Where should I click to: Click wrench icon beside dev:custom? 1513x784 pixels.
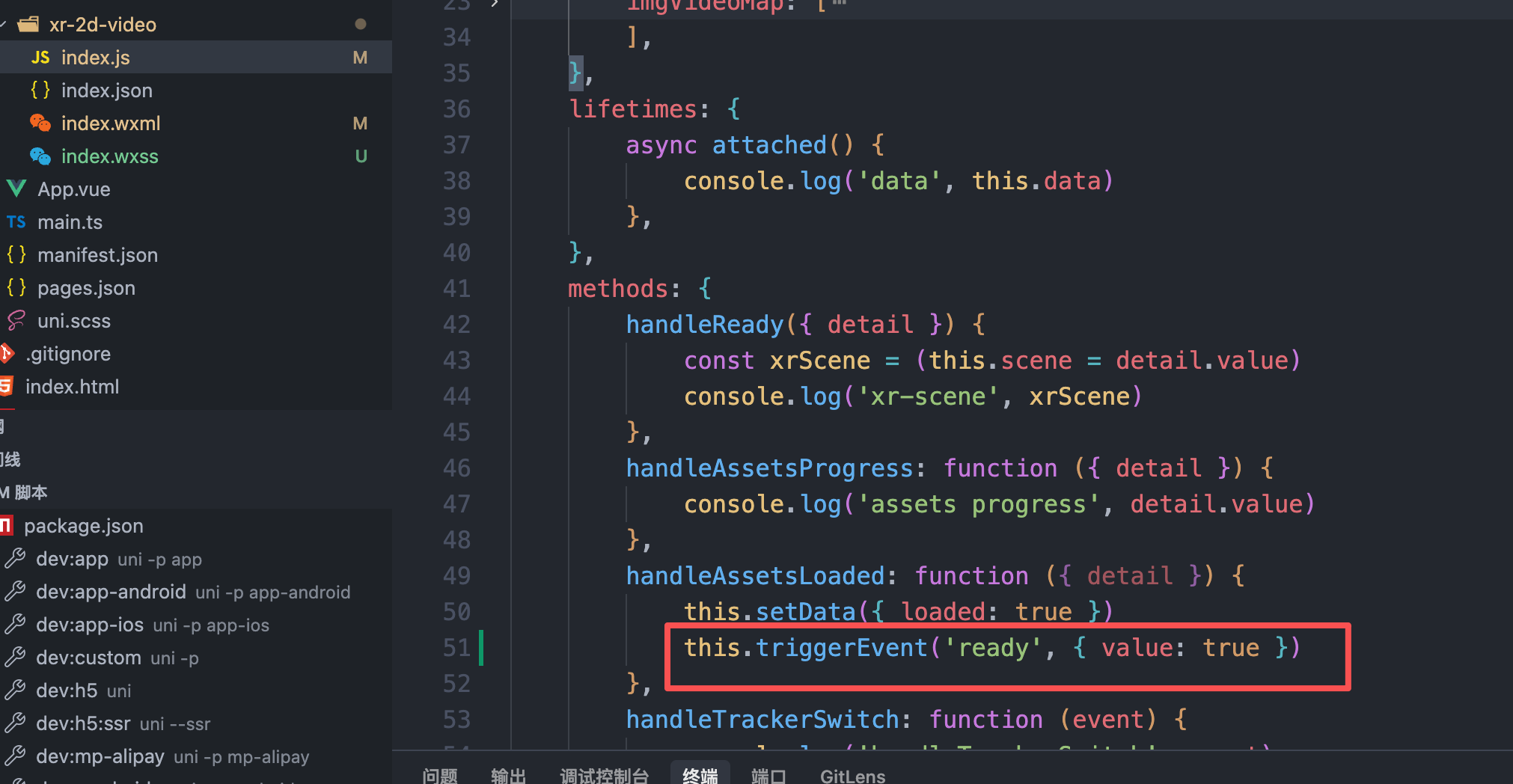tap(15, 658)
